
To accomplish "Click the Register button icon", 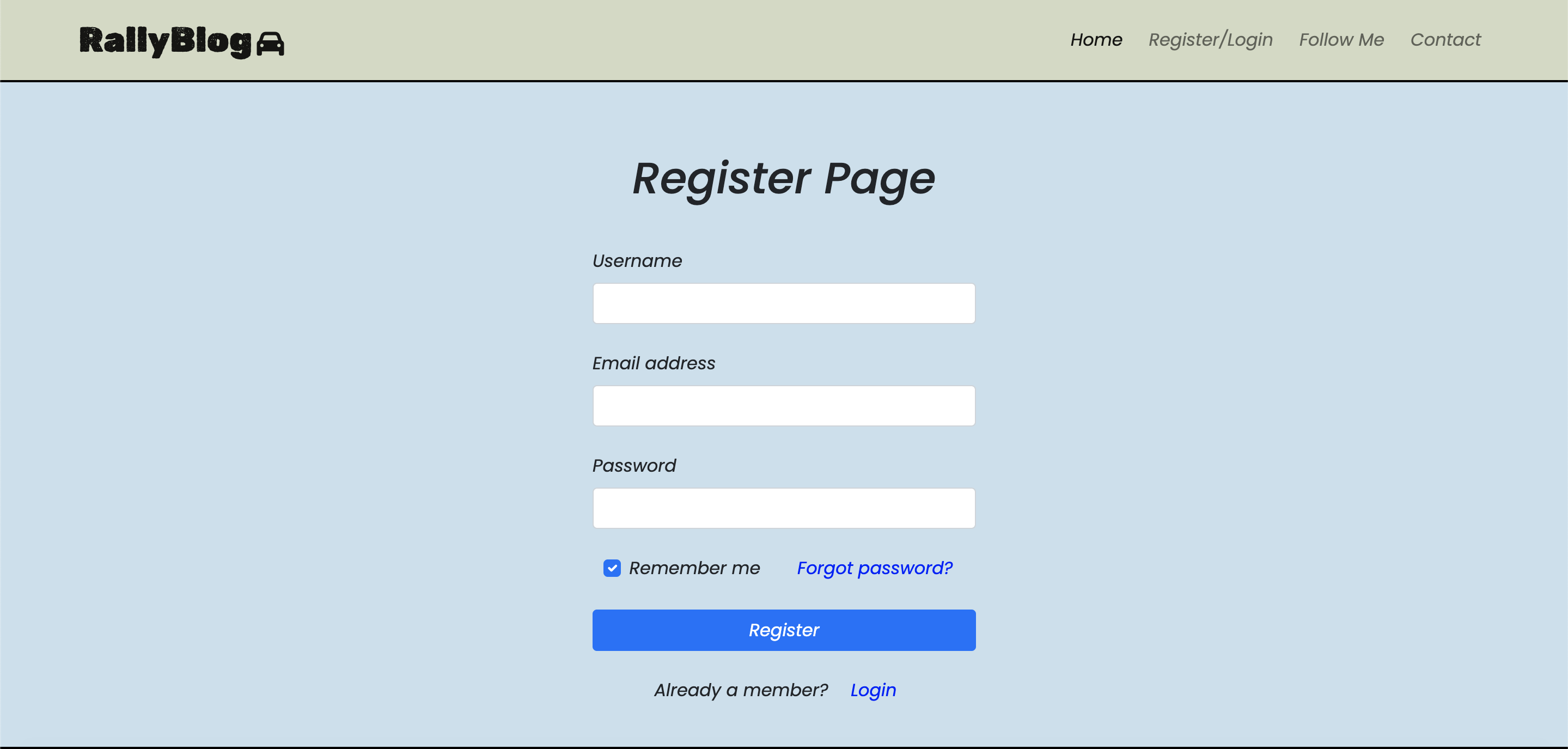I will [783, 630].
